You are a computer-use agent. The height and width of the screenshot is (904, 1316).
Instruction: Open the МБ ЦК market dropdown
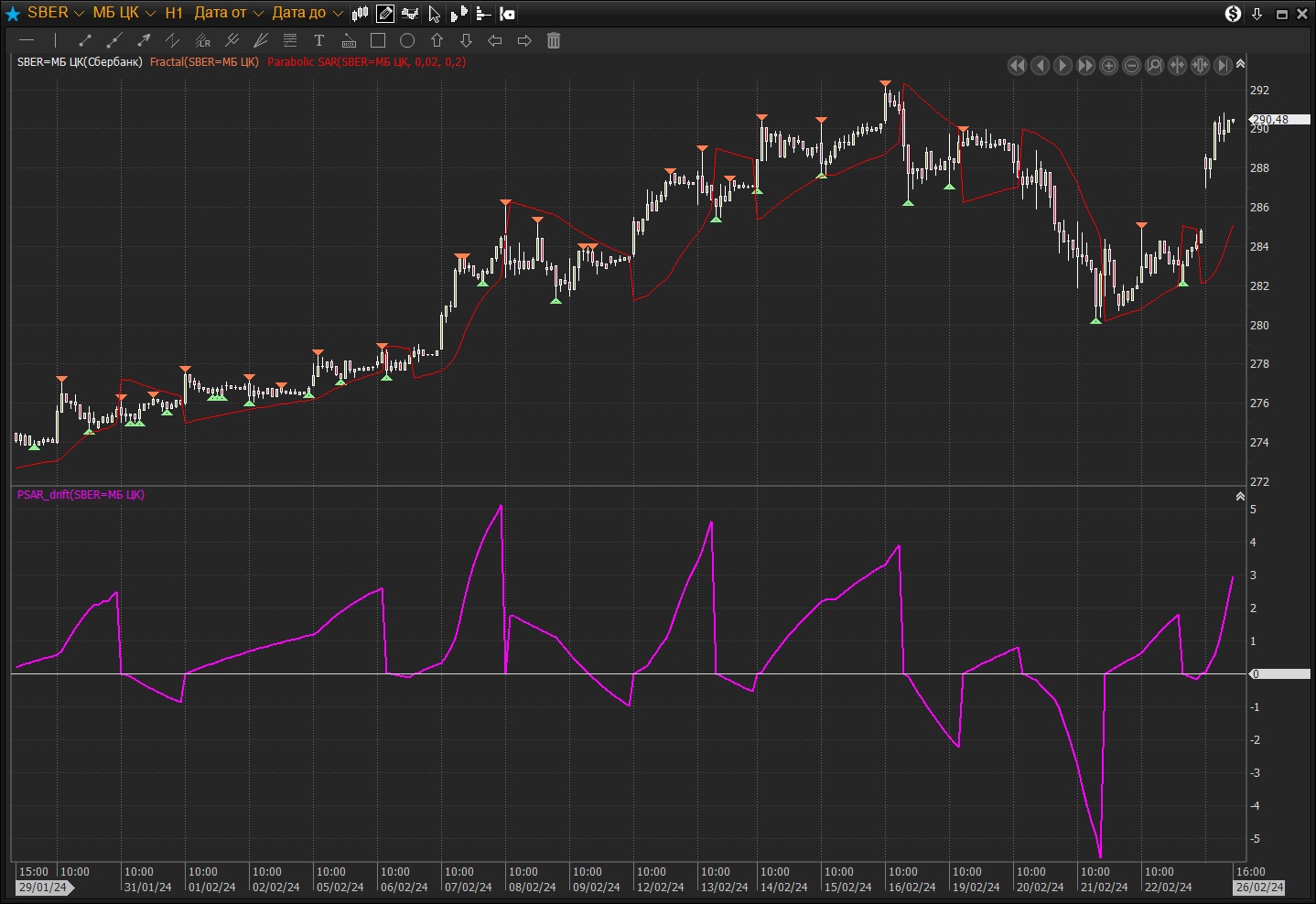coord(124,13)
